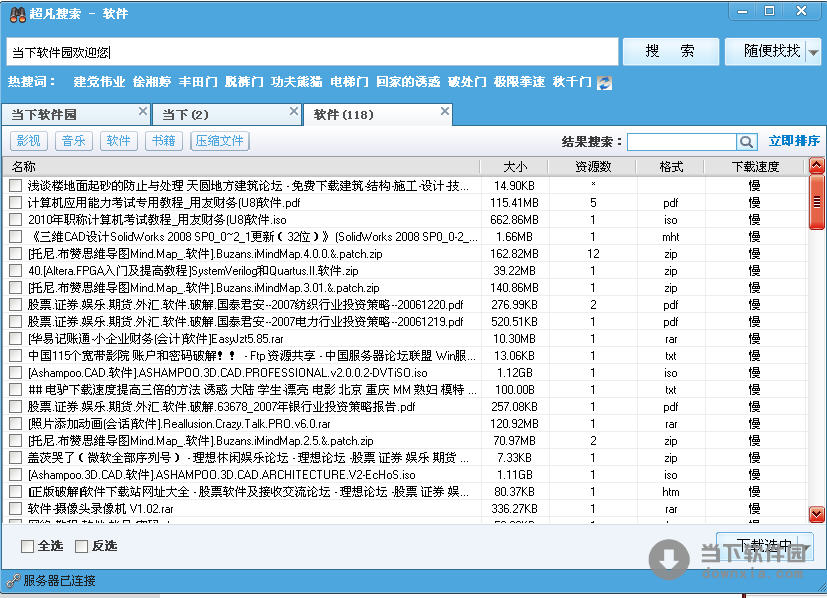Viewport: 827px width, 598px height.
Task: Click the result search magnifier icon
Action: pos(746,141)
